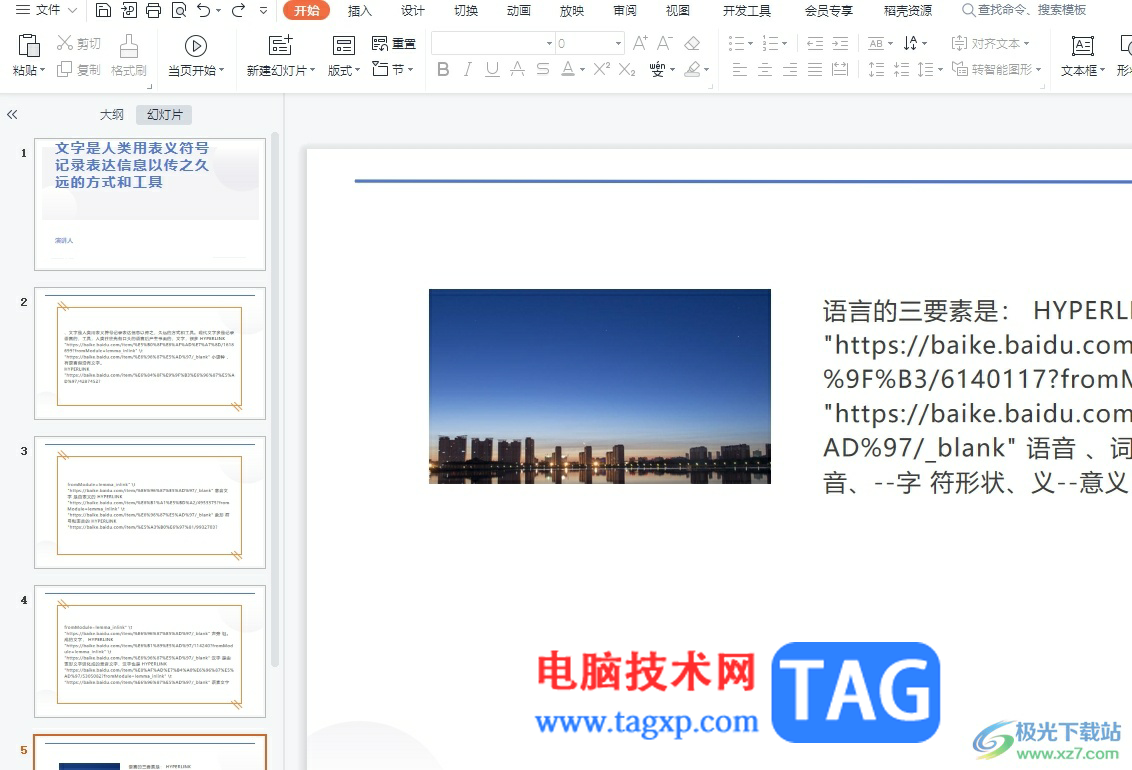Screen dimensions: 1132x770
Task: Click the new slide icon
Action: 280,45
